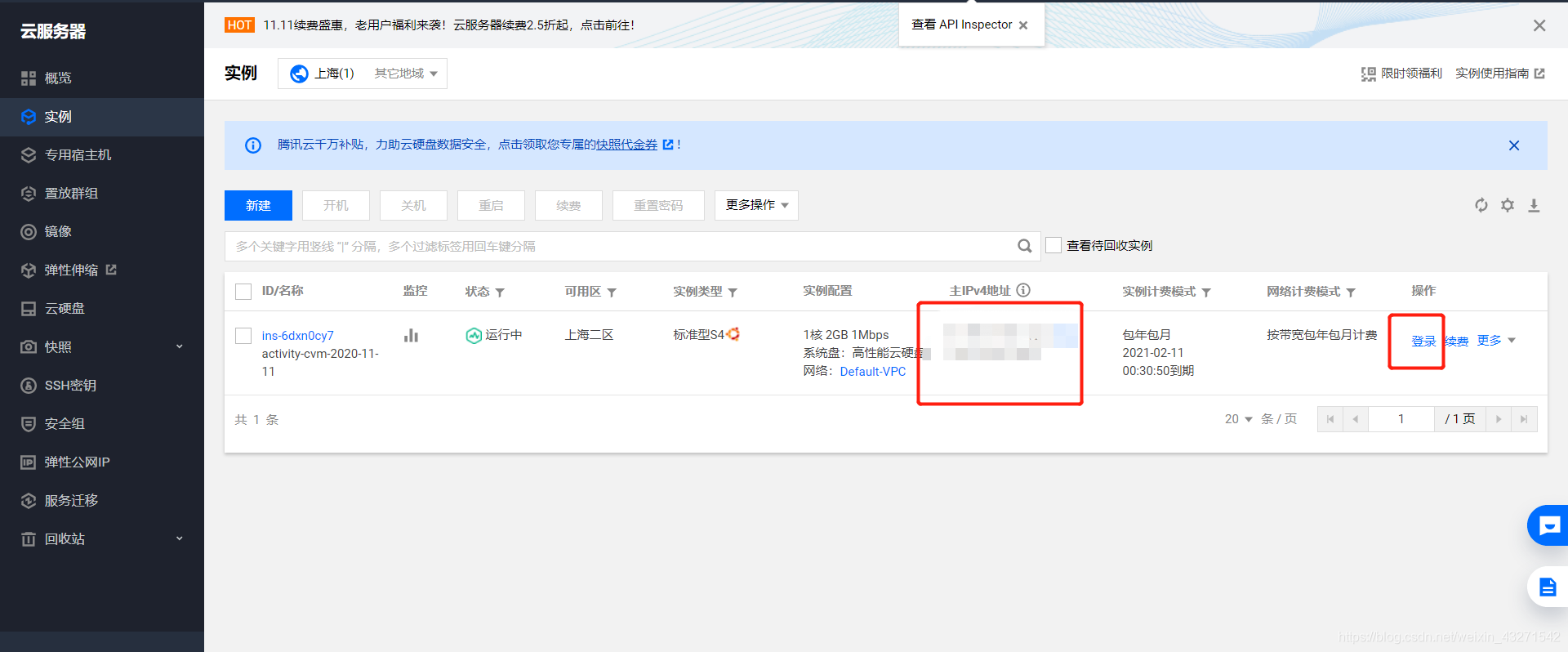Expand the 更多 row actions dropdown

(1496, 341)
